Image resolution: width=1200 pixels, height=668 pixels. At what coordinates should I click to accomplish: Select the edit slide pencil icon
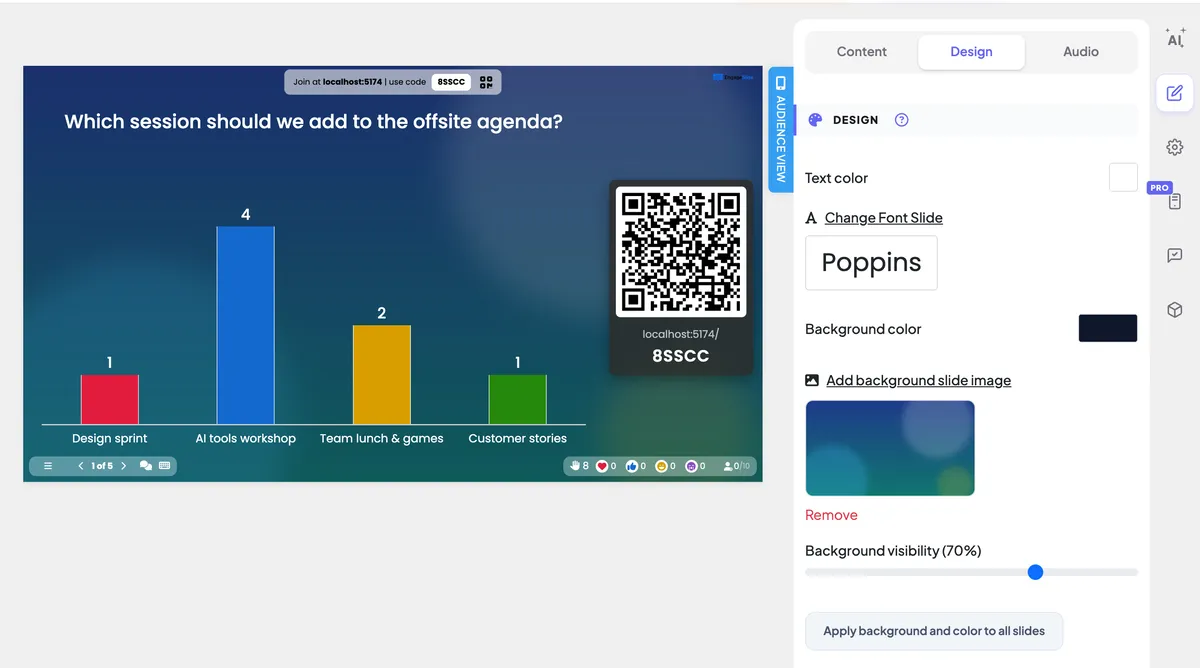click(x=1175, y=93)
